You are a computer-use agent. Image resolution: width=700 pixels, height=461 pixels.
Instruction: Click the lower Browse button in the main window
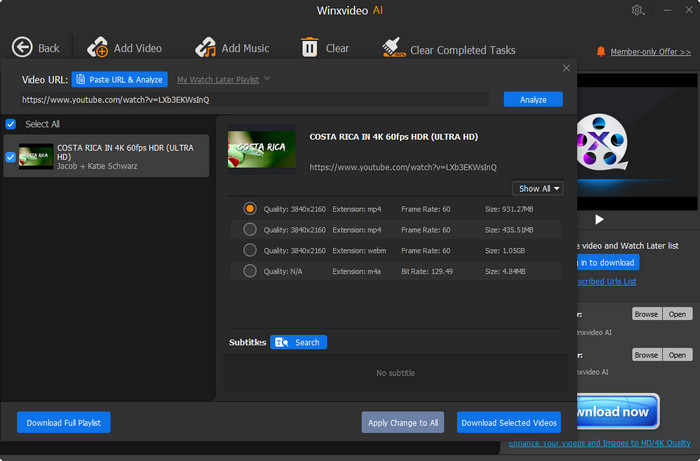click(x=646, y=355)
